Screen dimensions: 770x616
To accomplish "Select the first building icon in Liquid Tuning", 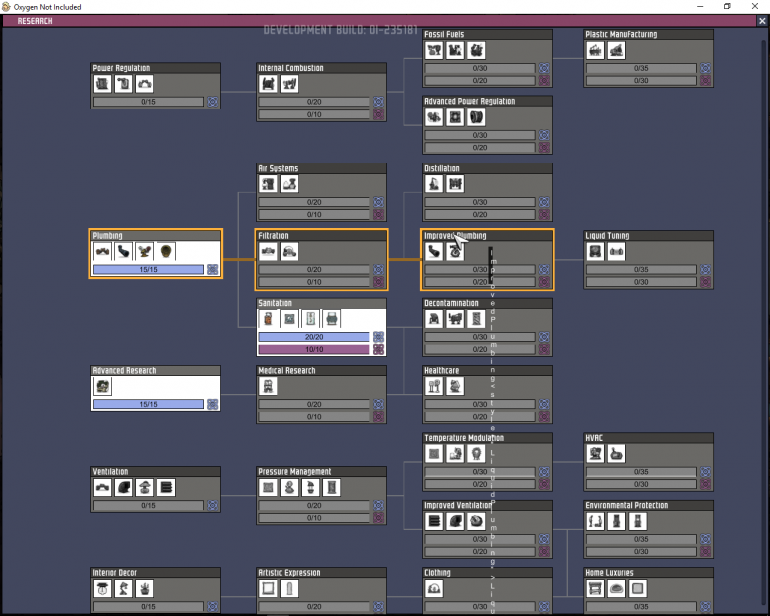I will tap(595, 252).
